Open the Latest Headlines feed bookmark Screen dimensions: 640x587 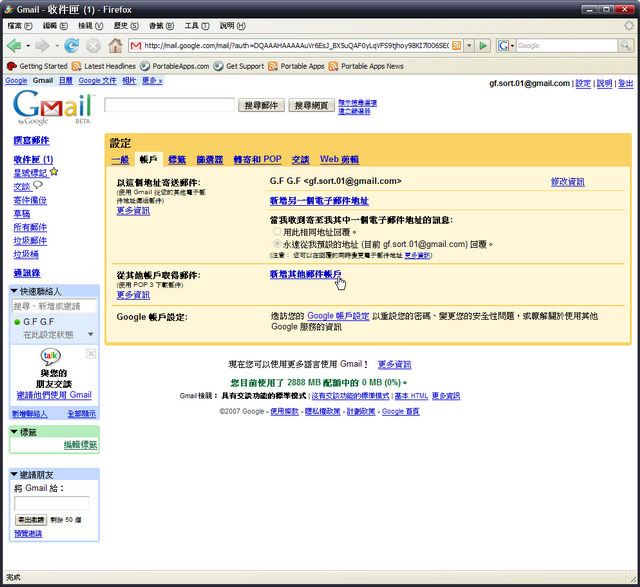click(104, 66)
